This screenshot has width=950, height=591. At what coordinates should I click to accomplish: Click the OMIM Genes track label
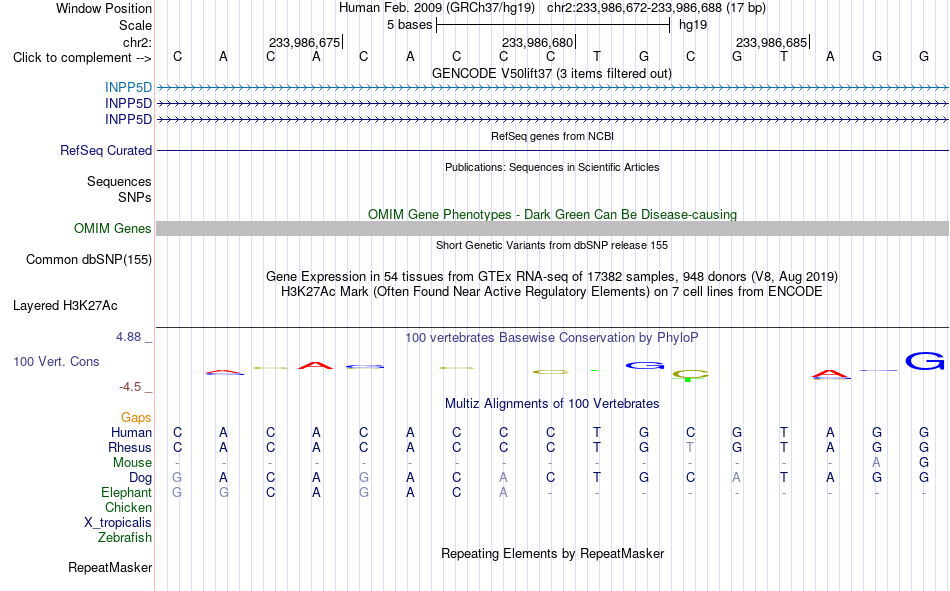coord(113,229)
